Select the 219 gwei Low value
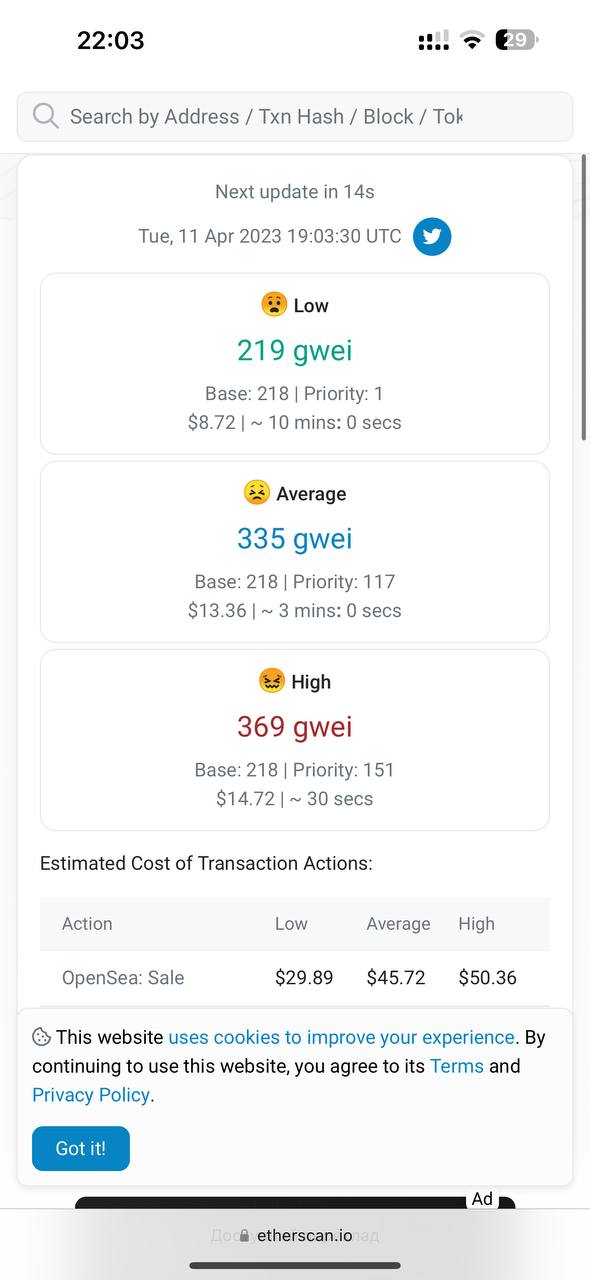The width and height of the screenshot is (590, 1280). pyautogui.click(x=295, y=351)
